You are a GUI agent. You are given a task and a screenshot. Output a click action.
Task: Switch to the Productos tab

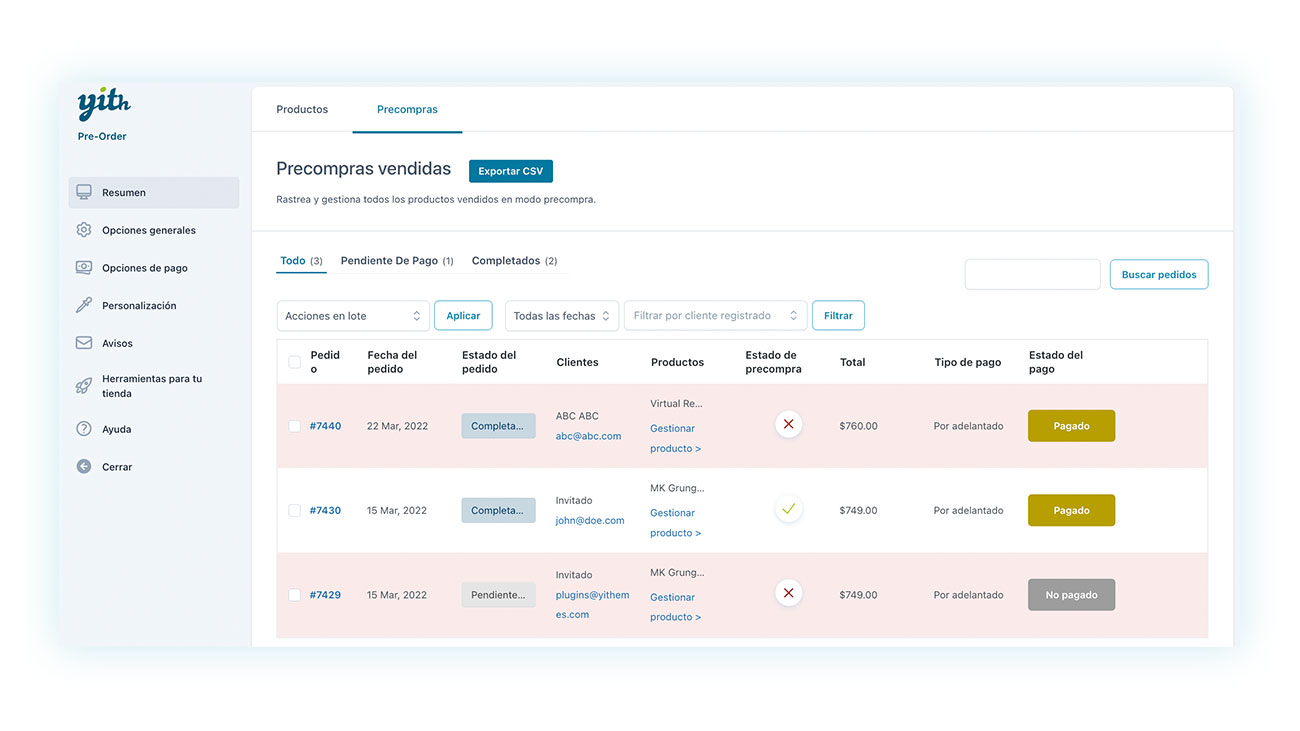(302, 109)
